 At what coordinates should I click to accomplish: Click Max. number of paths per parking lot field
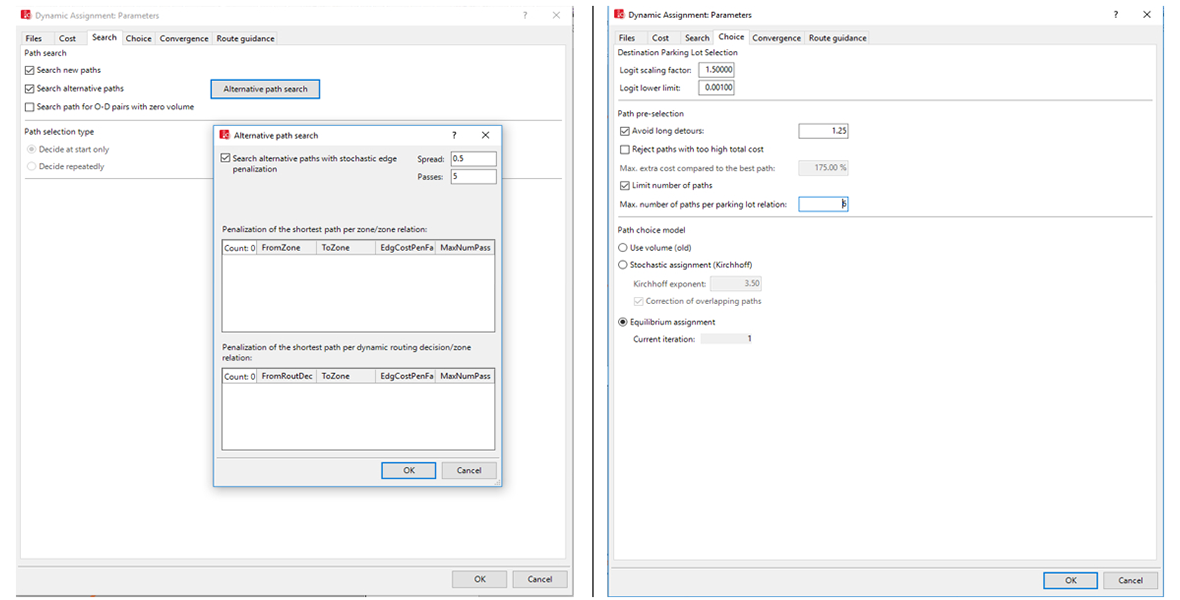(823, 204)
